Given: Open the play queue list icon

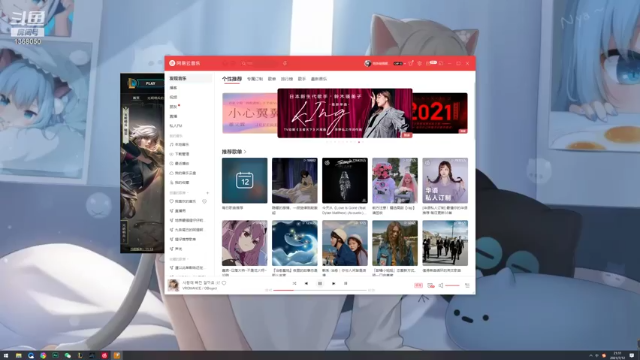Looking at the screenshot, I should coord(467,285).
